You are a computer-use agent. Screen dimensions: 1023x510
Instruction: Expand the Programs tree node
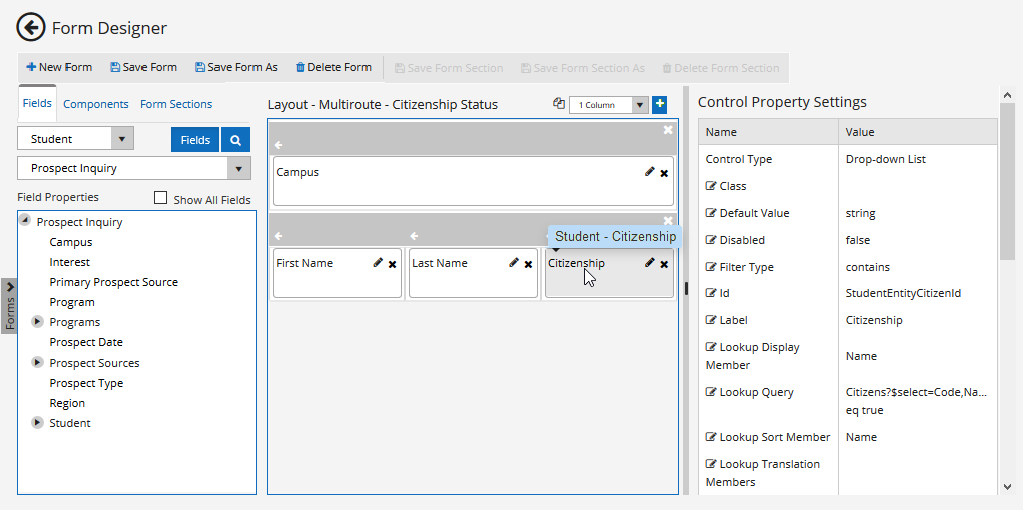coord(38,322)
